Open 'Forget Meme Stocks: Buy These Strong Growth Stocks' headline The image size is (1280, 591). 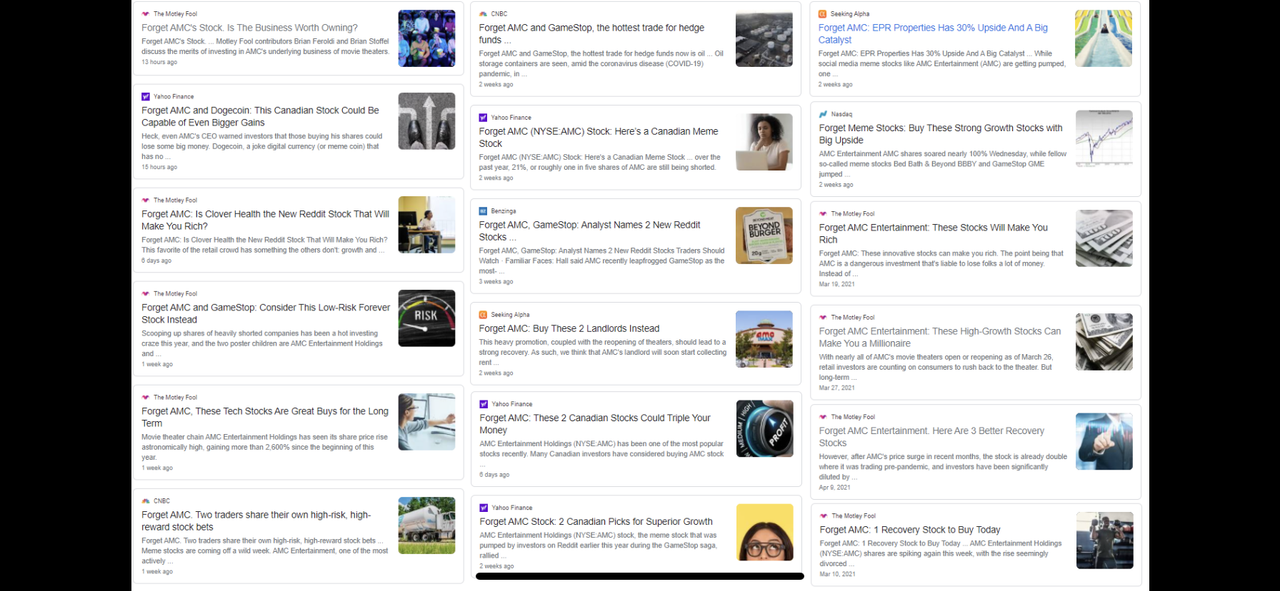click(941, 134)
